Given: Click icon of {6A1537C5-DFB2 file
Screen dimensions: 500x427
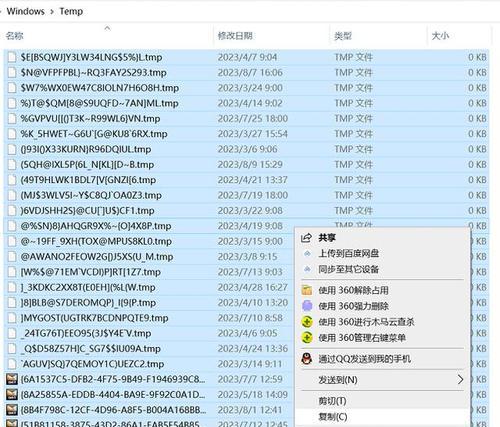Looking at the screenshot, I should [12, 379].
